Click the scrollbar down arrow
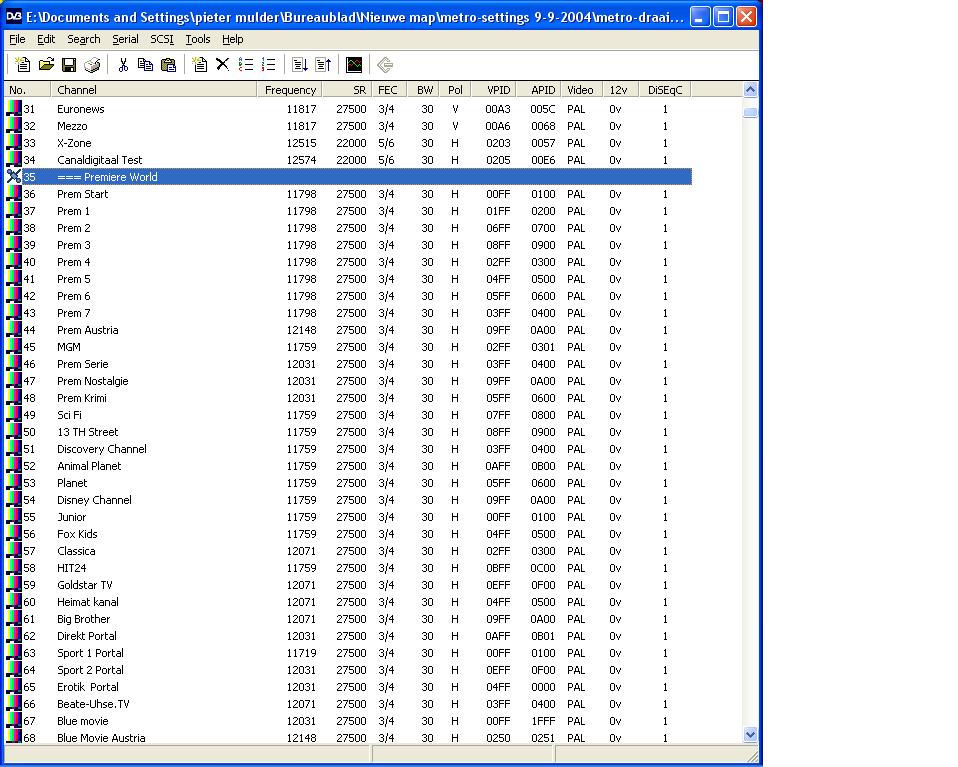958x767 pixels. click(750, 734)
